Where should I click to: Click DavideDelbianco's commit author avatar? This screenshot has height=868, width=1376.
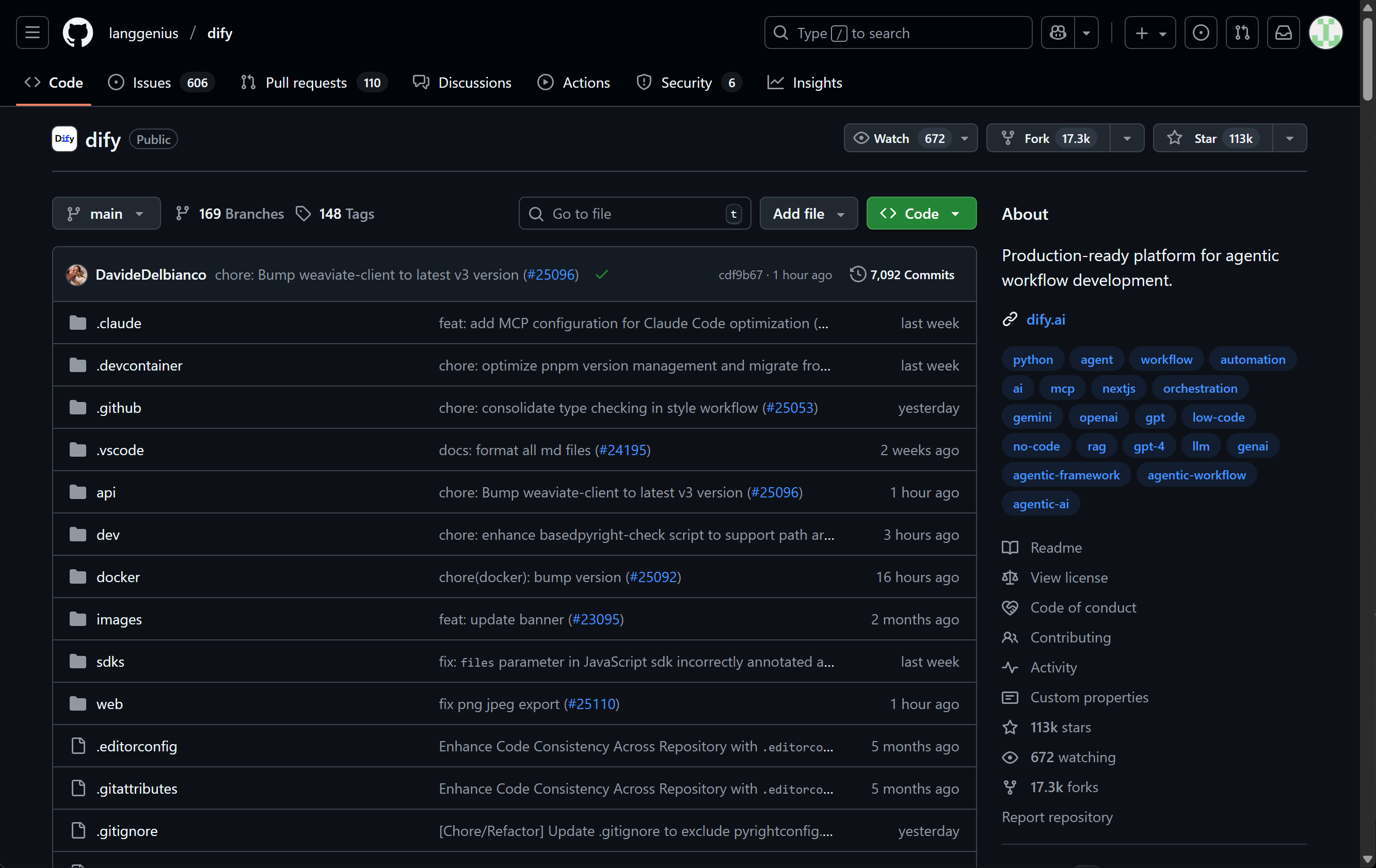point(77,275)
